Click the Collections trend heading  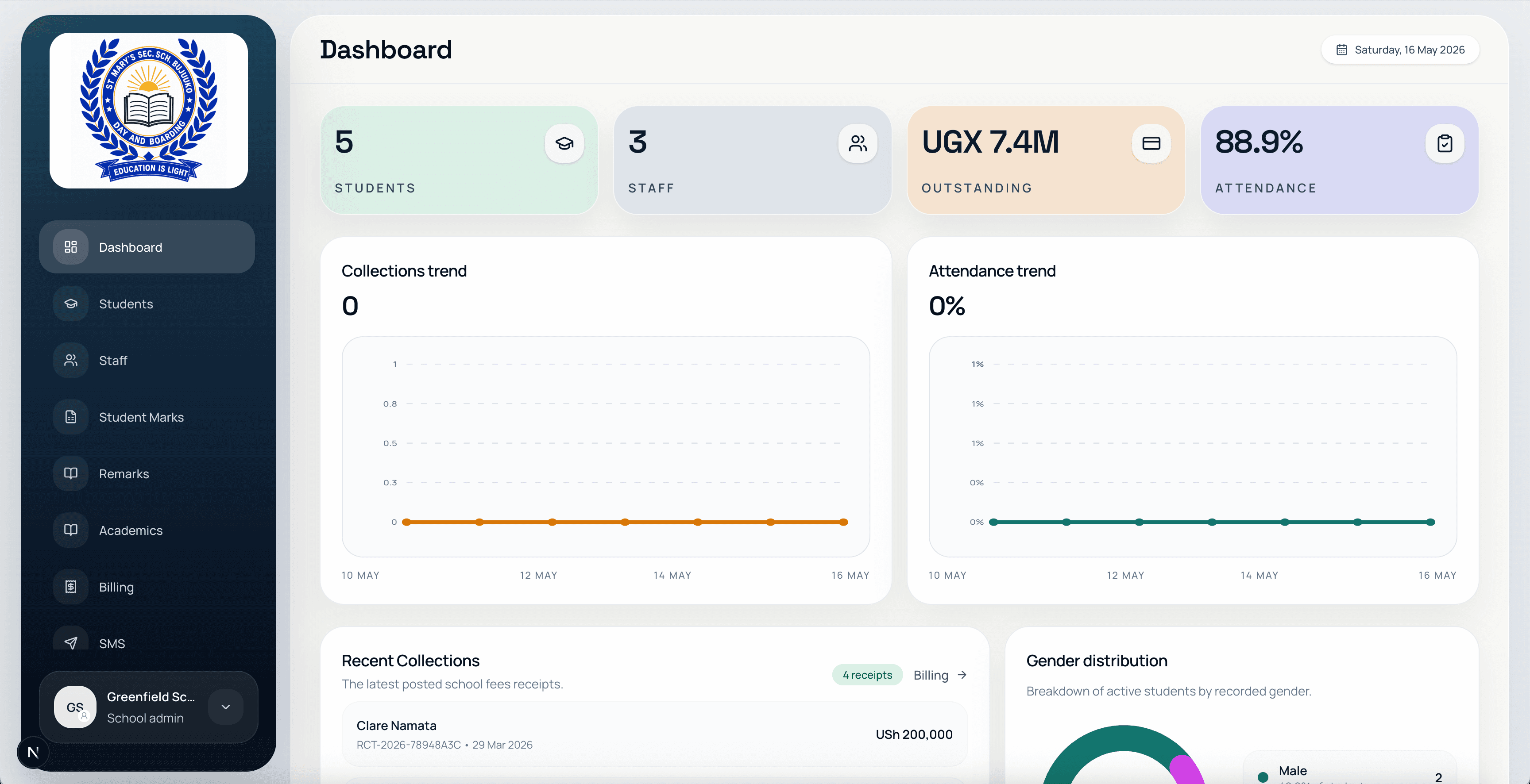tap(404, 271)
